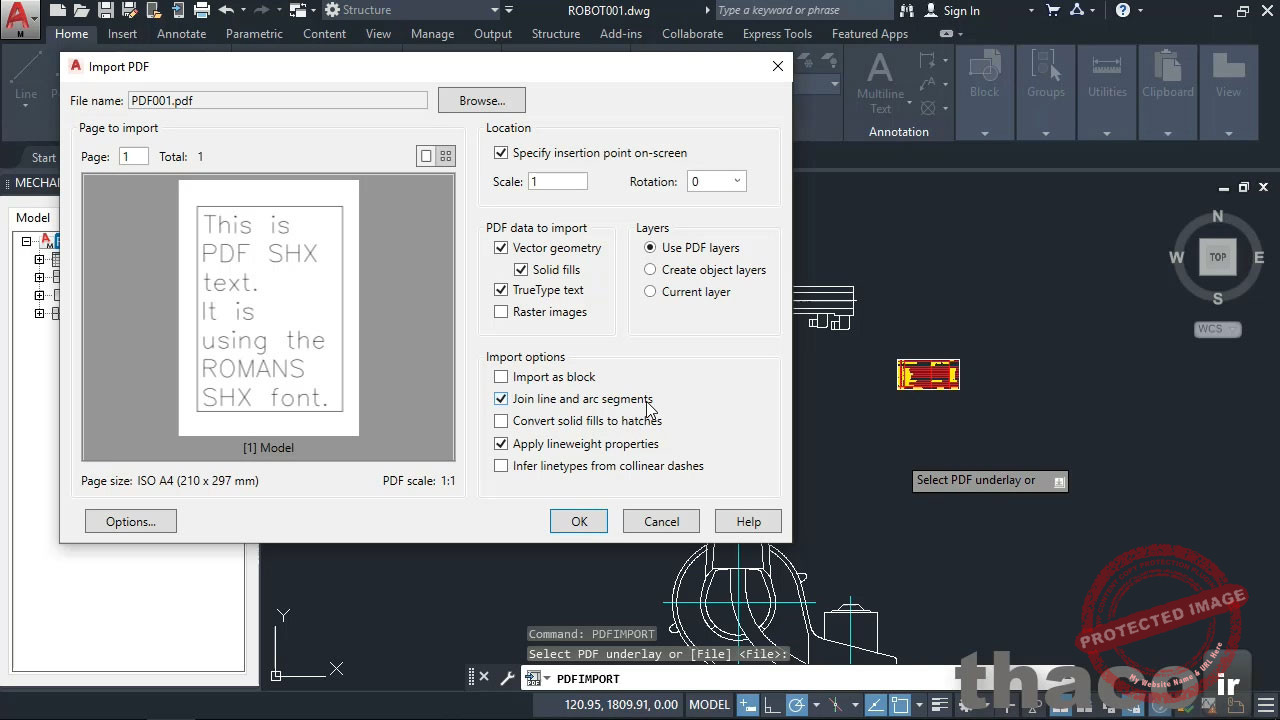Open the AutoCAD application menu button

click(x=20, y=18)
